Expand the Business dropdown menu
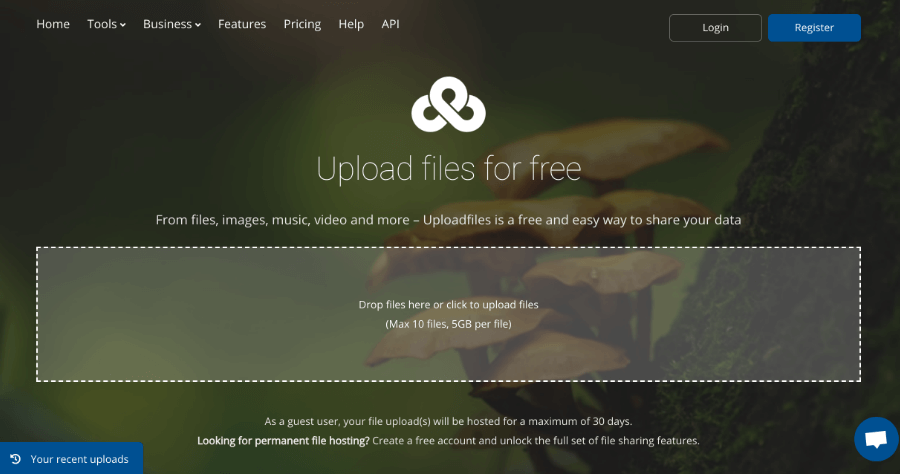 click(x=172, y=24)
